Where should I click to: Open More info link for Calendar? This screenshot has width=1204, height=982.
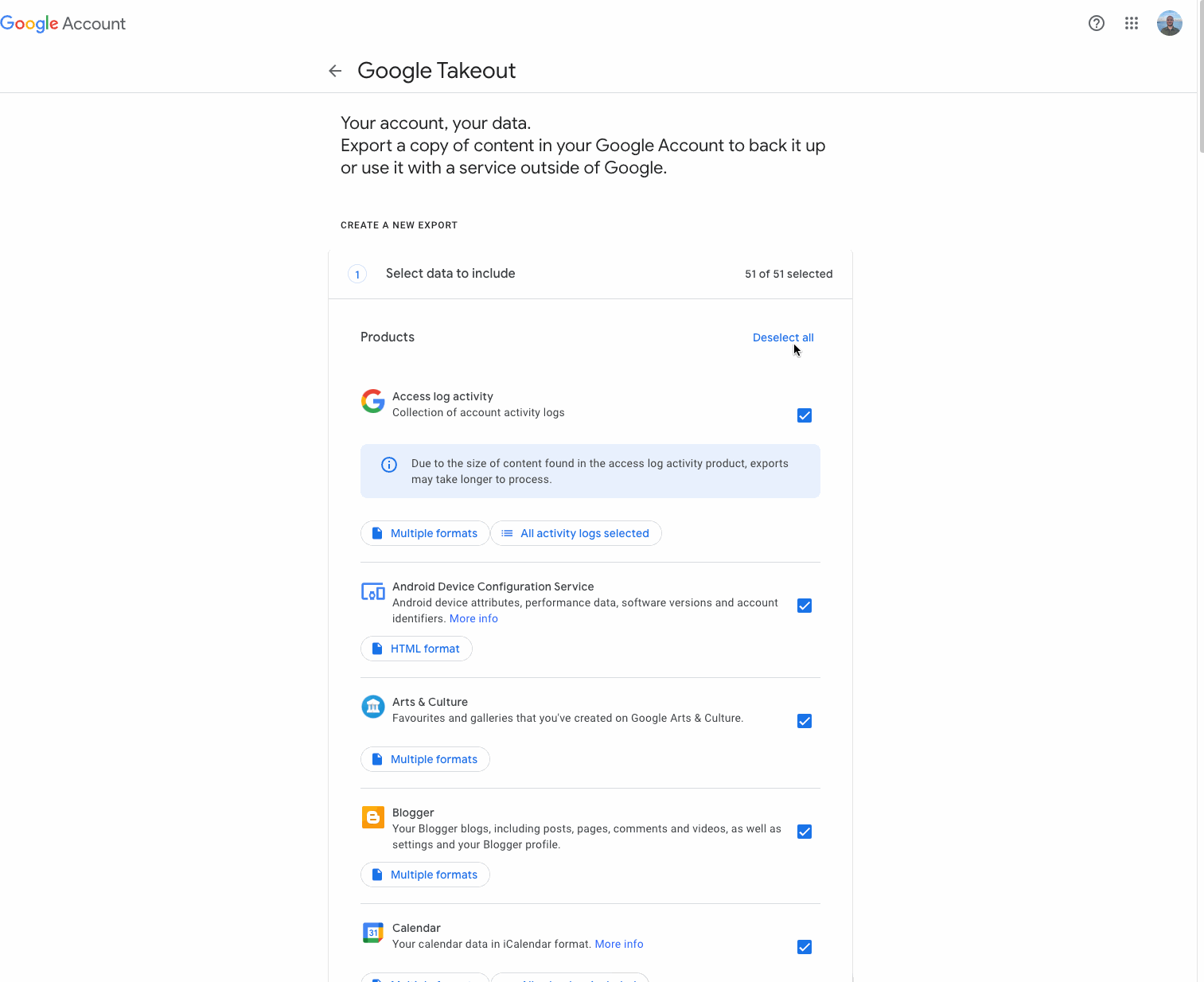pos(619,944)
